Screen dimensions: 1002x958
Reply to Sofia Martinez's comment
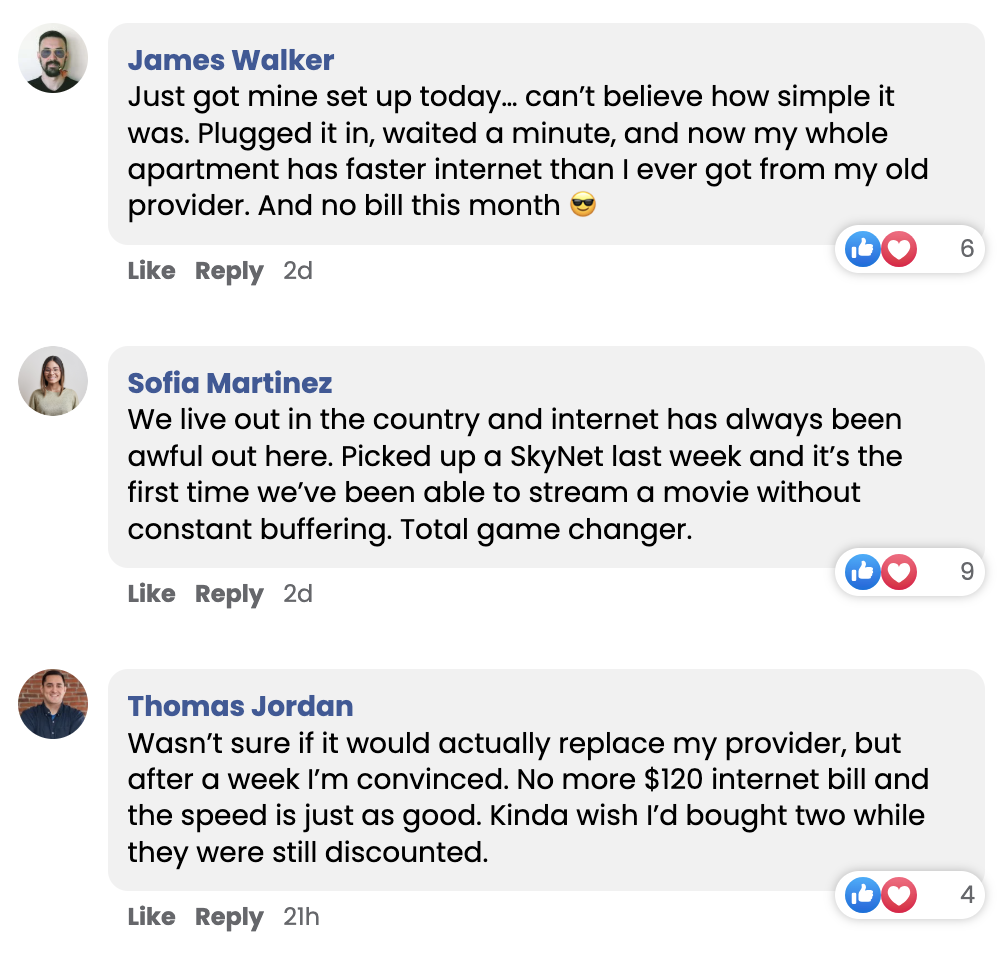pyautogui.click(x=229, y=594)
